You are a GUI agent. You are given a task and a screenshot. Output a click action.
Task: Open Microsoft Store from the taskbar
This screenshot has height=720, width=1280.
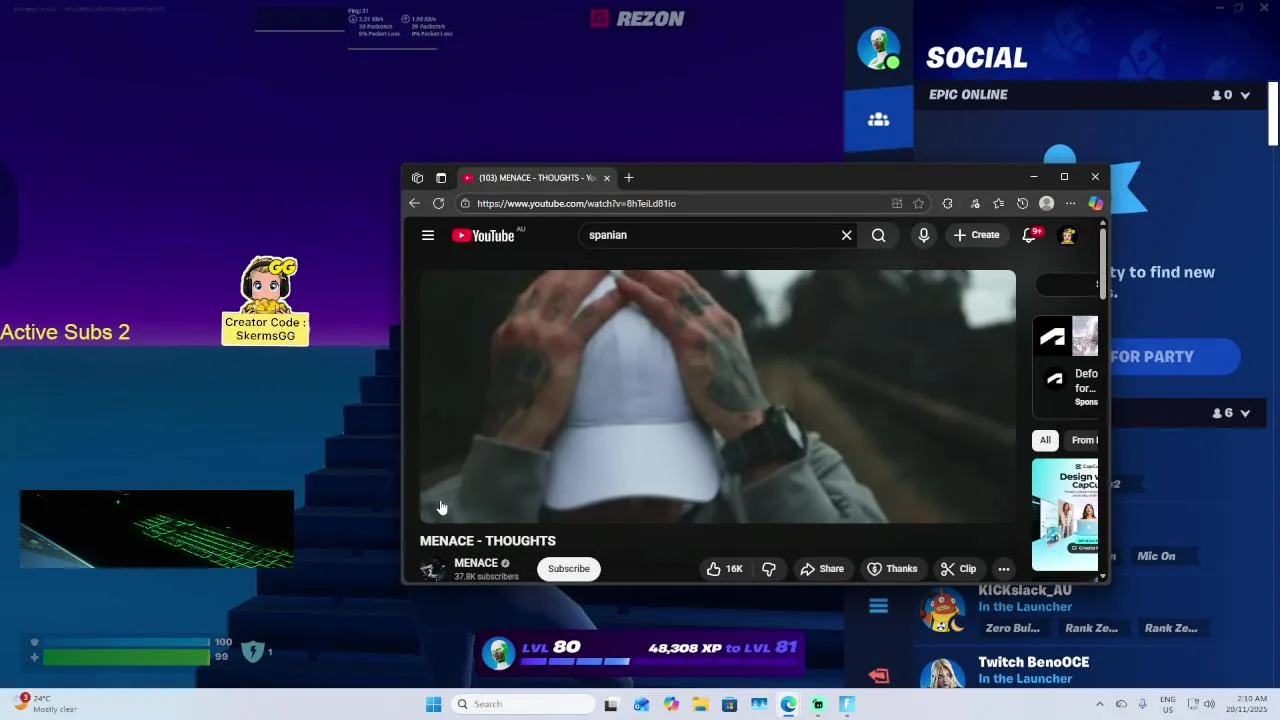click(729, 704)
